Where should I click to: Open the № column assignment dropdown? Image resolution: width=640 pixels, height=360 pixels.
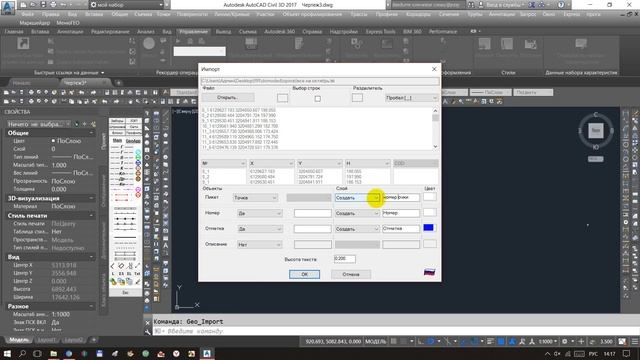coord(224,163)
